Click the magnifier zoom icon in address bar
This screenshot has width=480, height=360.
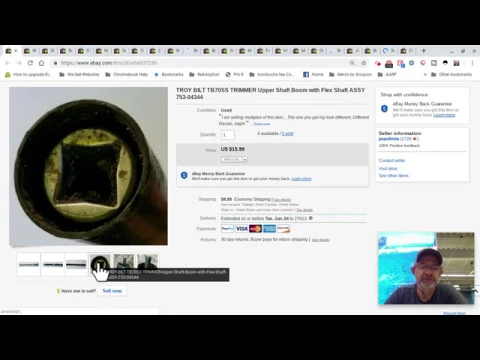pyautogui.click(x=352, y=63)
